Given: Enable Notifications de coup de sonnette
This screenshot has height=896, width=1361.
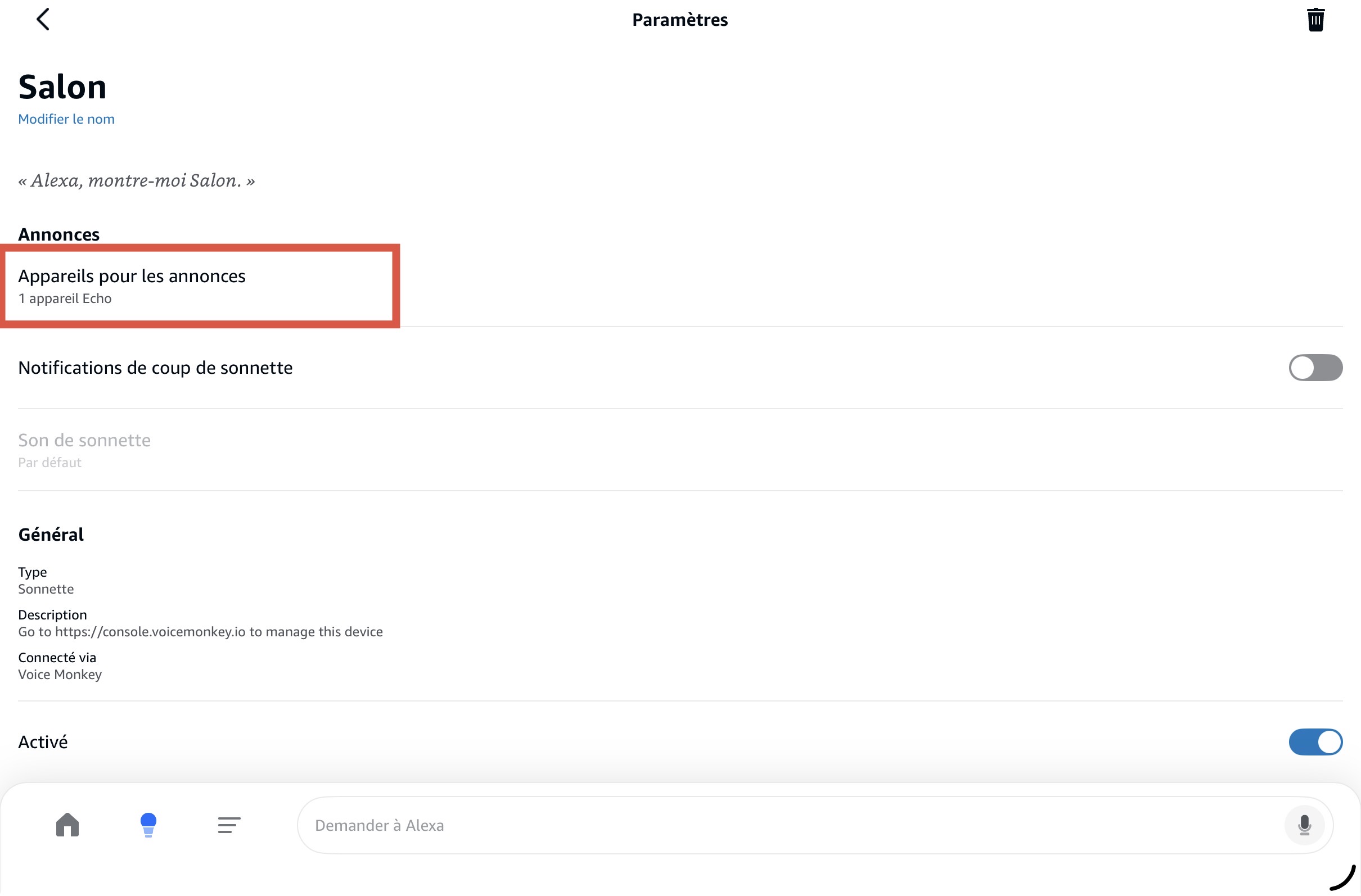Looking at the screenshot, I should pyautogui.click(x=1315, y=368).
